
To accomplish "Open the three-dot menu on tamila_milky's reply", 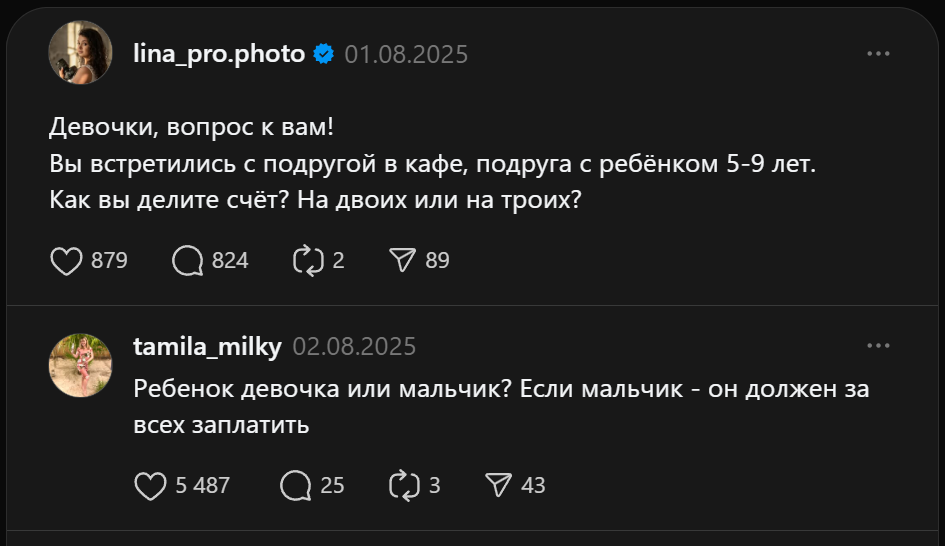I will click(878, 346).
